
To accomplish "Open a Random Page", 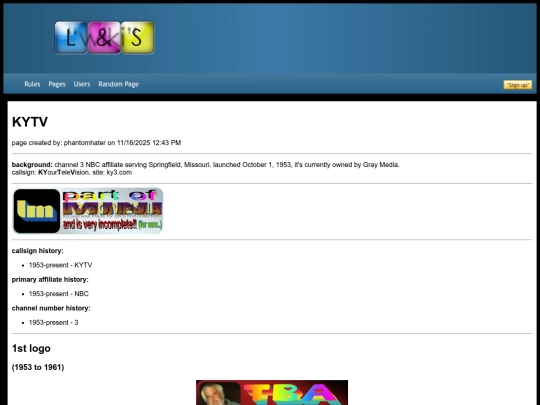I will pos(118,84).
